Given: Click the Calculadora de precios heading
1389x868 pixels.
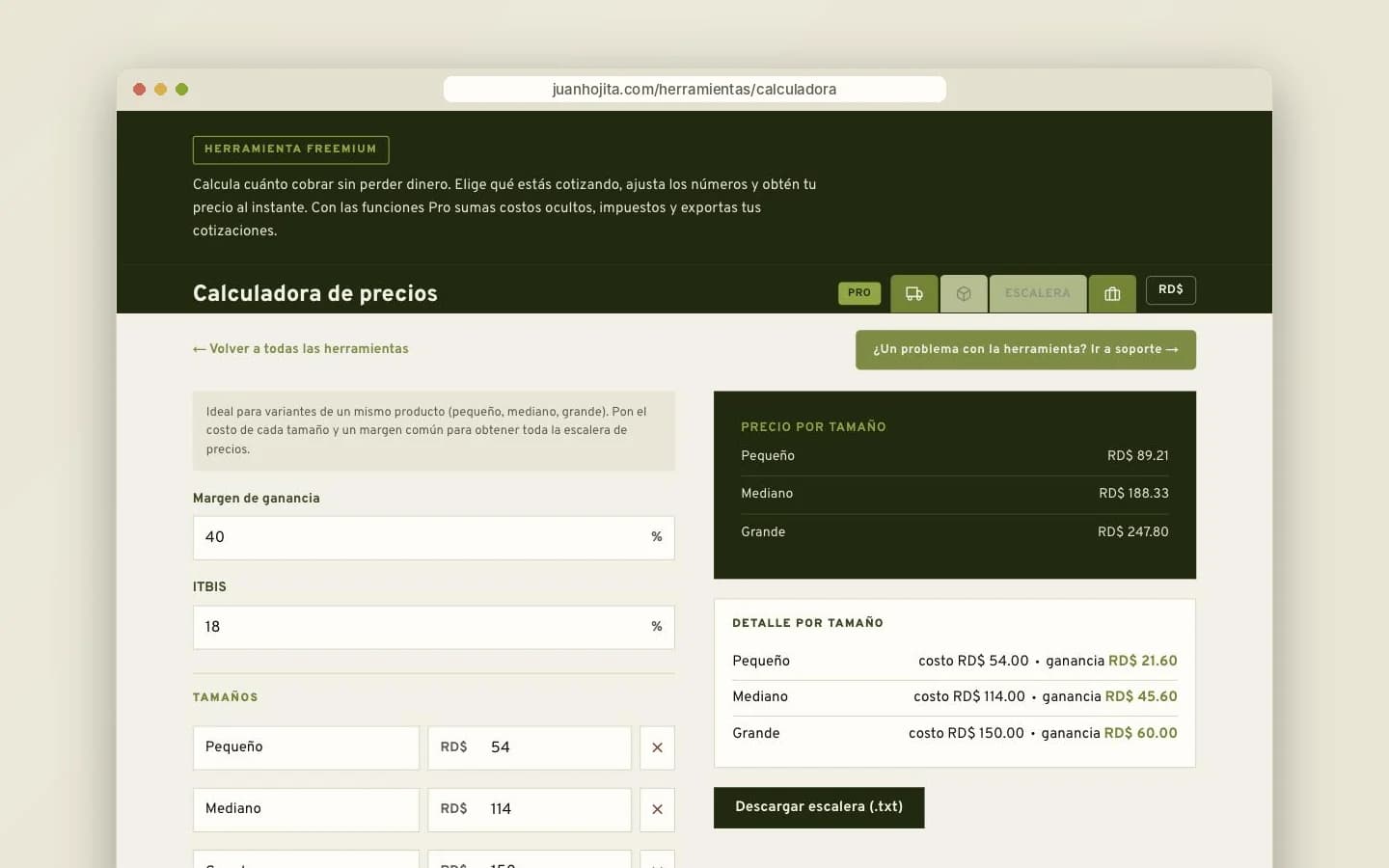Looking at the screenshot, I should tap(315, 293).
